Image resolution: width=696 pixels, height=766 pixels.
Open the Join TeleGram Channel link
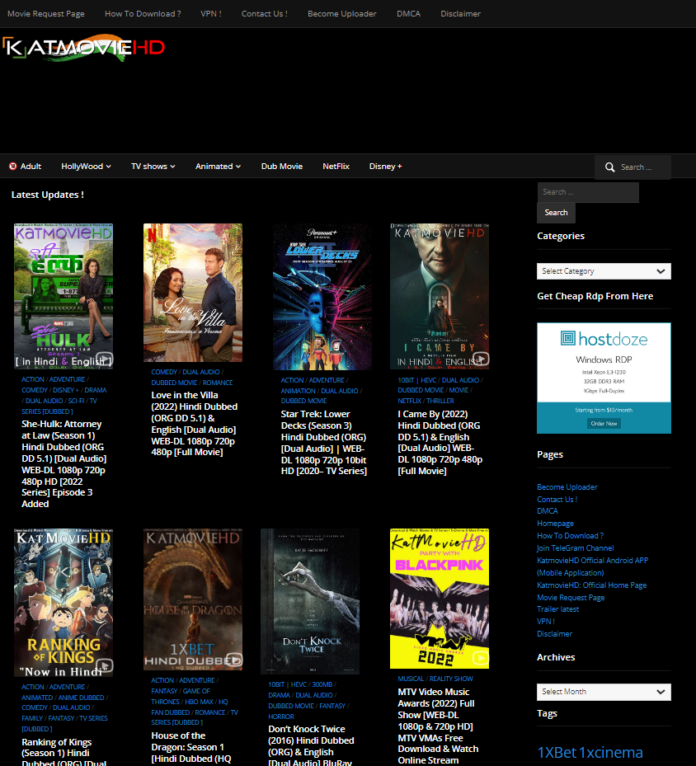[575, 548]
